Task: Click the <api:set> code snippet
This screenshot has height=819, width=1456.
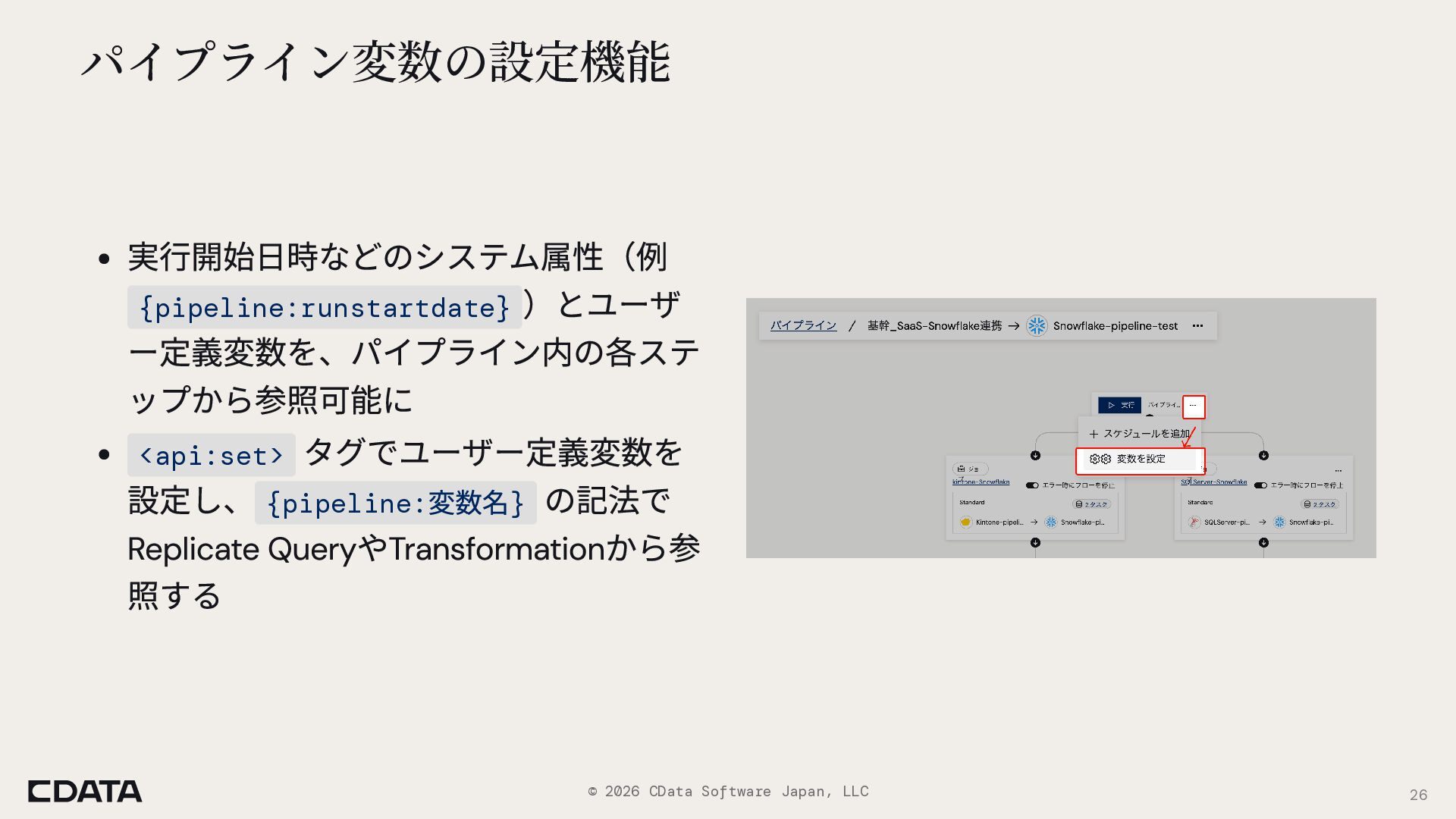Action: pos(212,455)
